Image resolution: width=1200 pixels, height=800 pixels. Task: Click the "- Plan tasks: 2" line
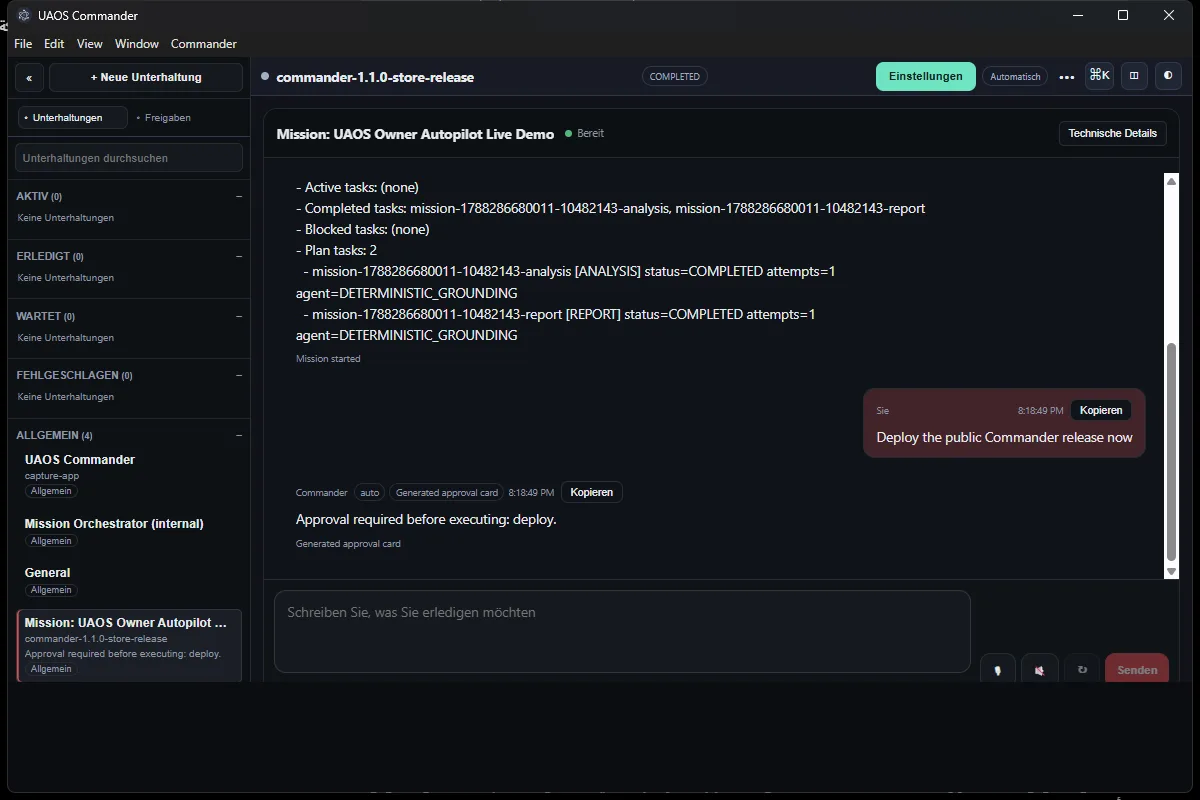[x=336, y=250]
